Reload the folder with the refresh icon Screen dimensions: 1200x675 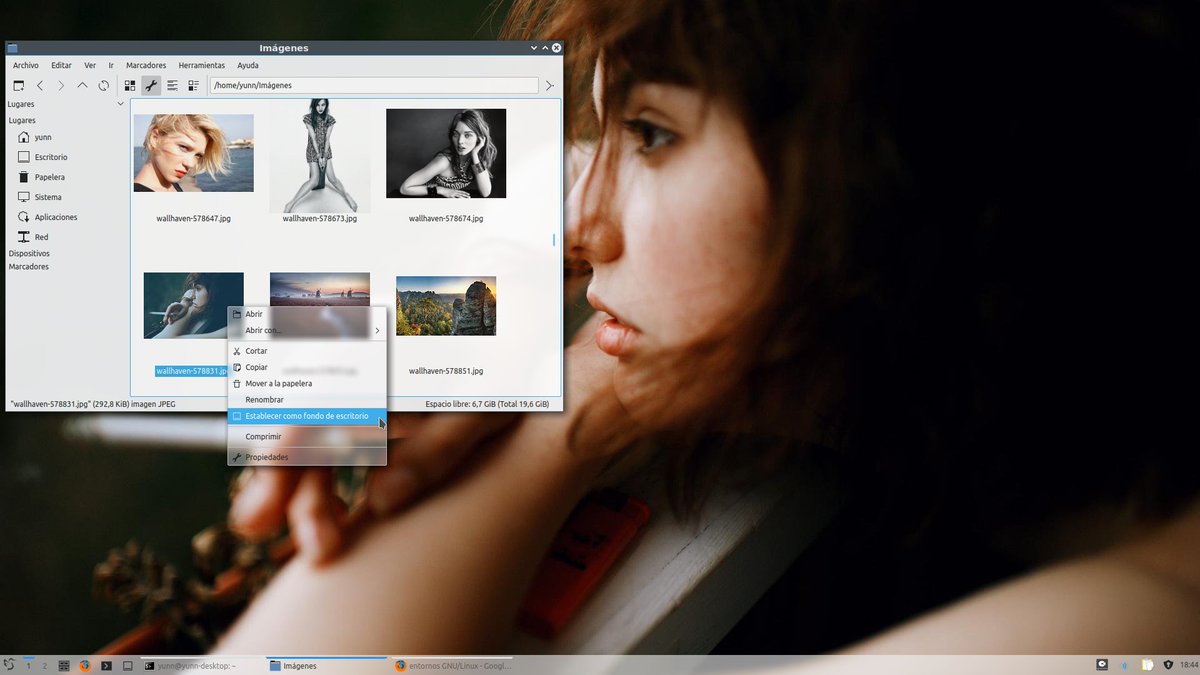(x=103, y=86)
